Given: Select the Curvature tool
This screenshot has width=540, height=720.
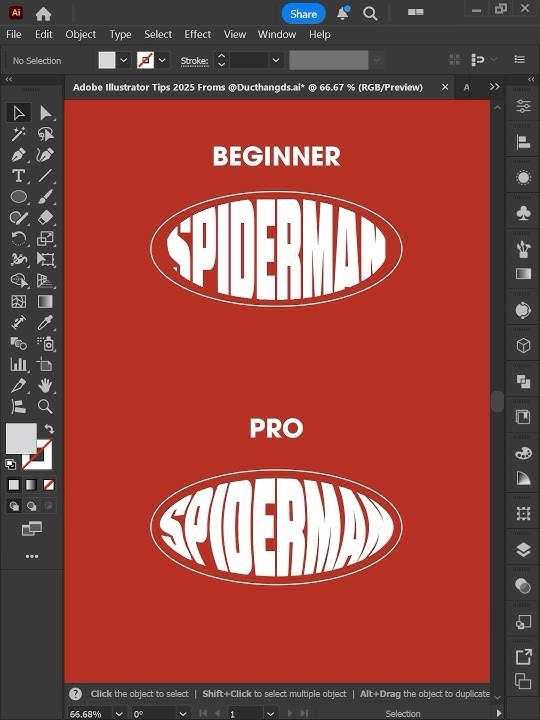Looking at the screenshot, I should coord(45,155).
